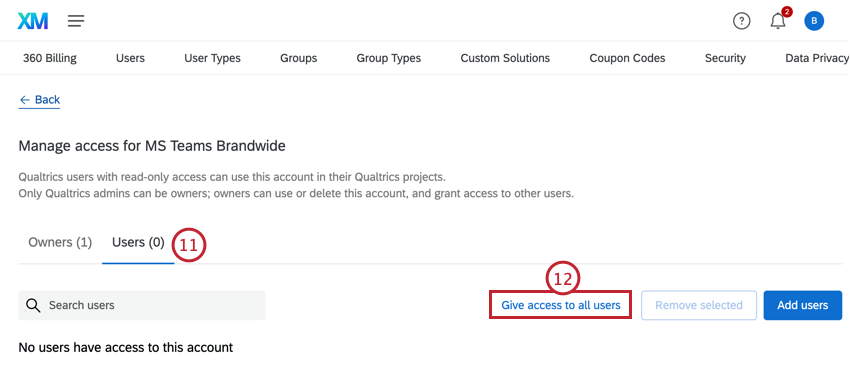Open the account avatar labeled B
This screenshot has width=850, height=375.
(814, 21)
